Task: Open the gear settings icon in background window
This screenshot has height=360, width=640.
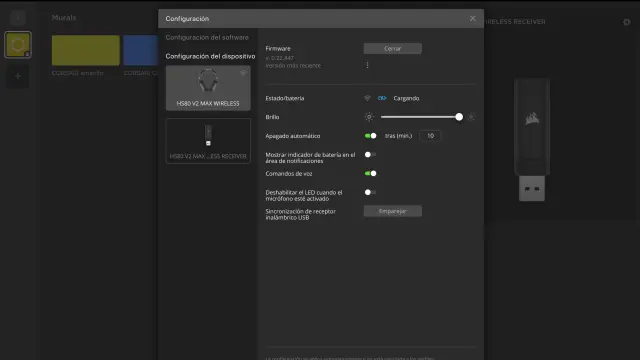Action: tap(627, 22)
